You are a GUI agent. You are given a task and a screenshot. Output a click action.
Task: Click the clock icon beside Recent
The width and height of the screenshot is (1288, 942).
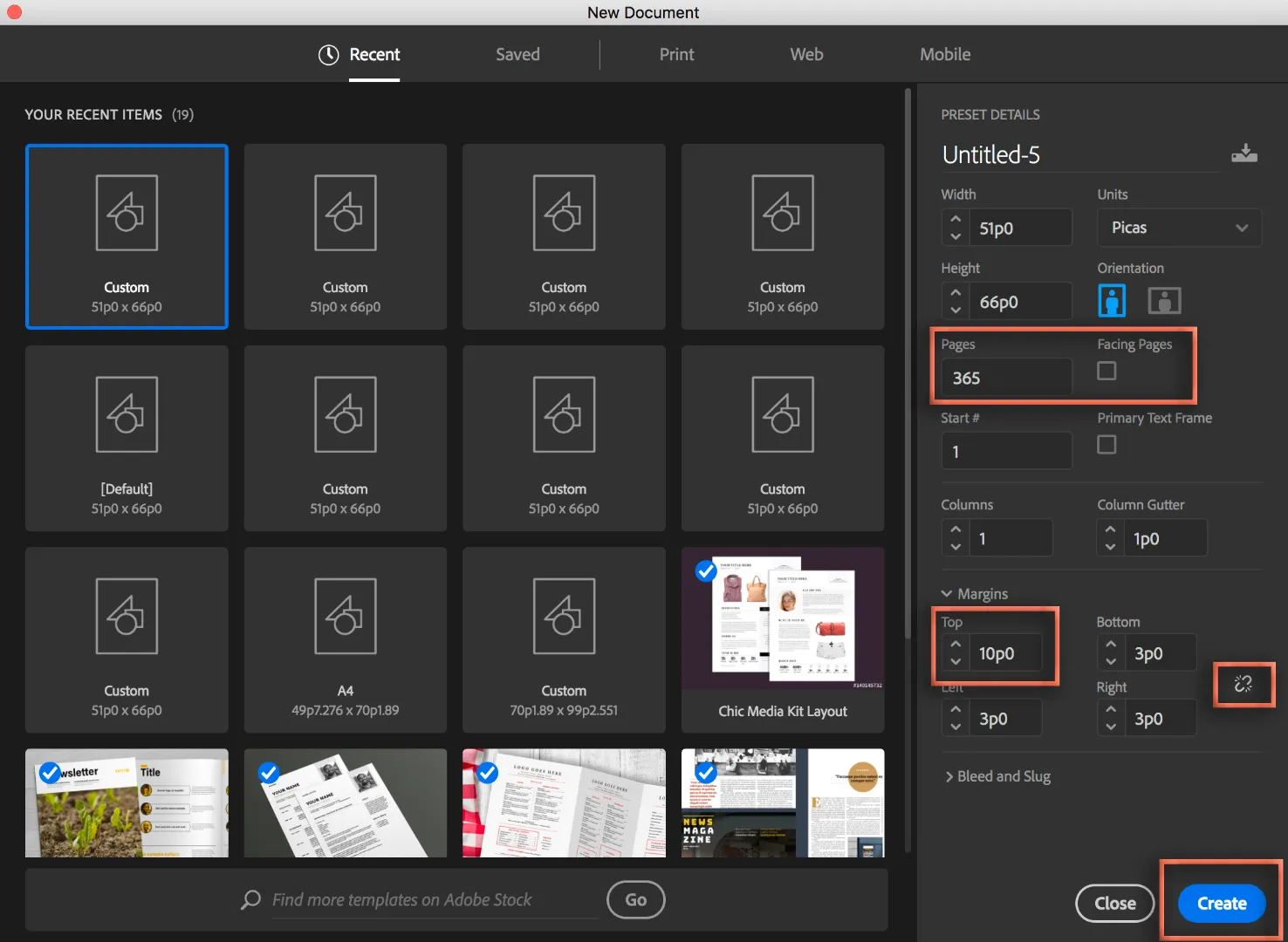pyautogui.click(x=328, y=55)
